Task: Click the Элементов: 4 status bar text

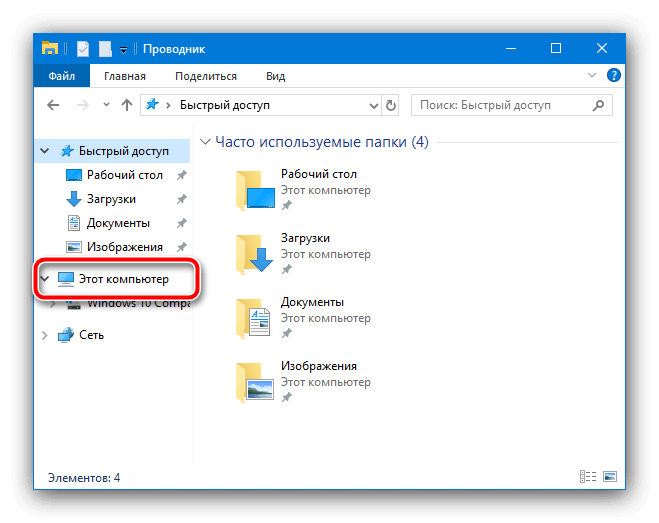Action: (x=84, y=478)
